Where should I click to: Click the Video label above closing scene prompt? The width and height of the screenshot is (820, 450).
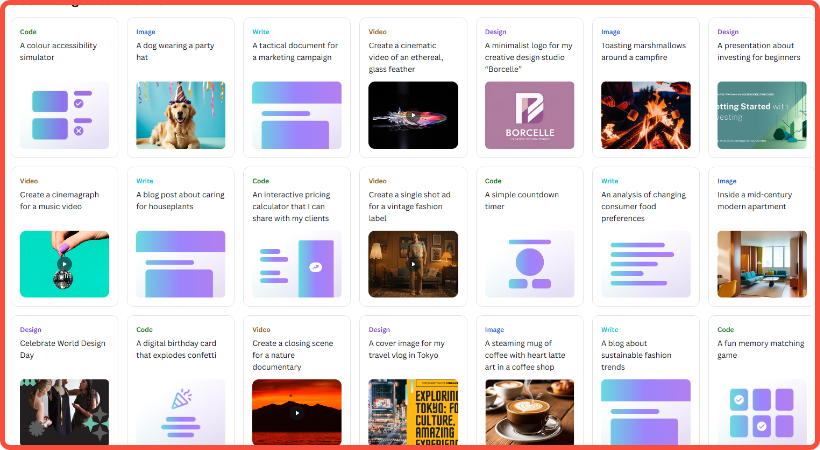coord(261,330)
